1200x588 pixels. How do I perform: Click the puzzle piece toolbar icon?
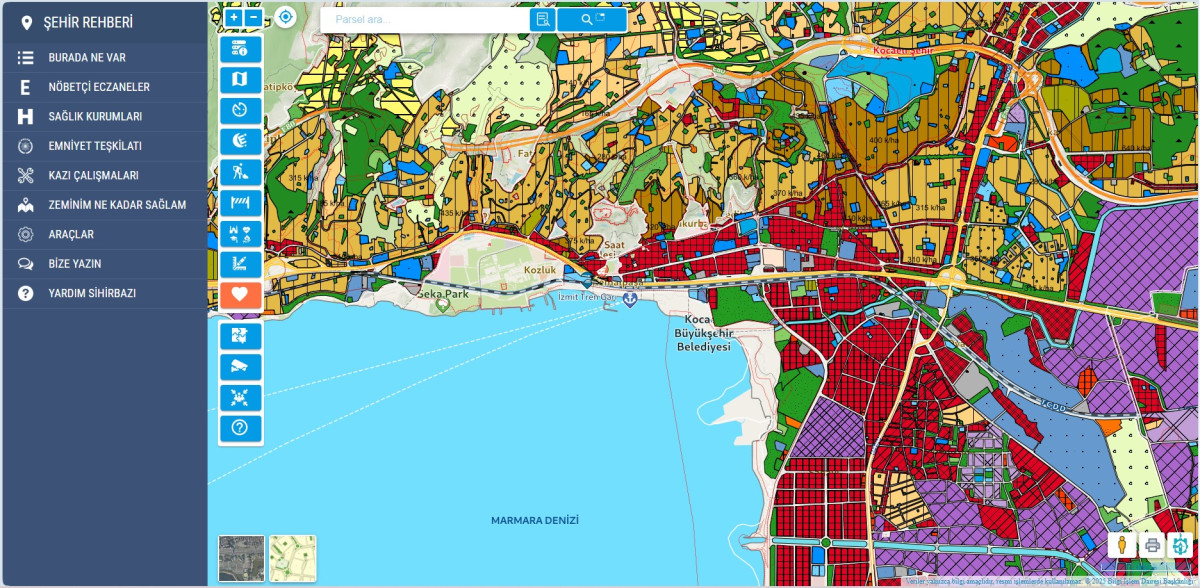point(240,335)
